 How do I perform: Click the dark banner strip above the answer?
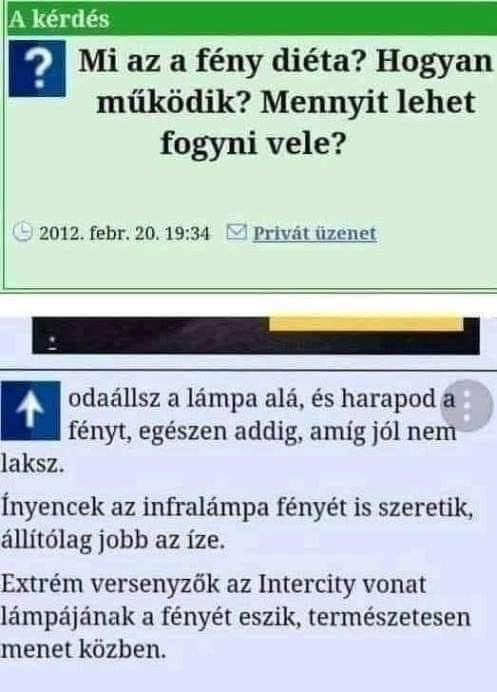(x=256, y=335)
